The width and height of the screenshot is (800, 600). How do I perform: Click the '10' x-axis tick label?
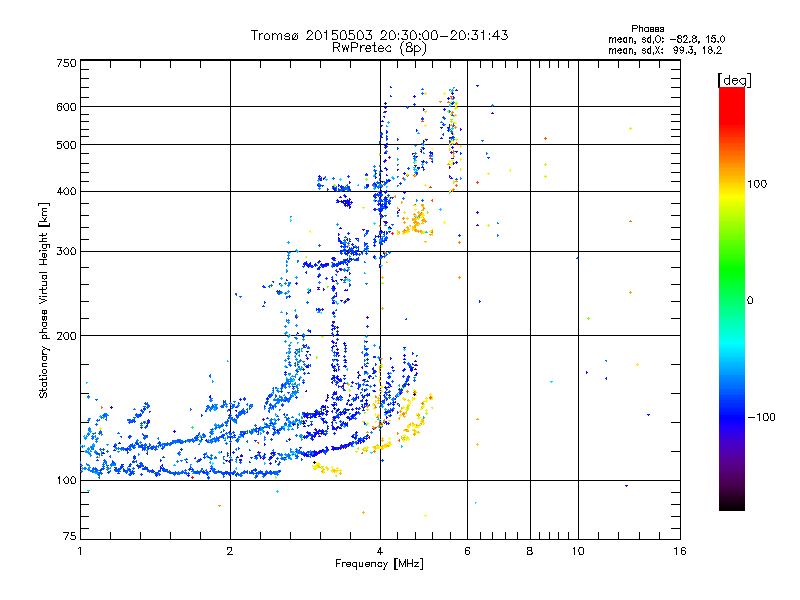pyautogui.click(x=578, y=551)
